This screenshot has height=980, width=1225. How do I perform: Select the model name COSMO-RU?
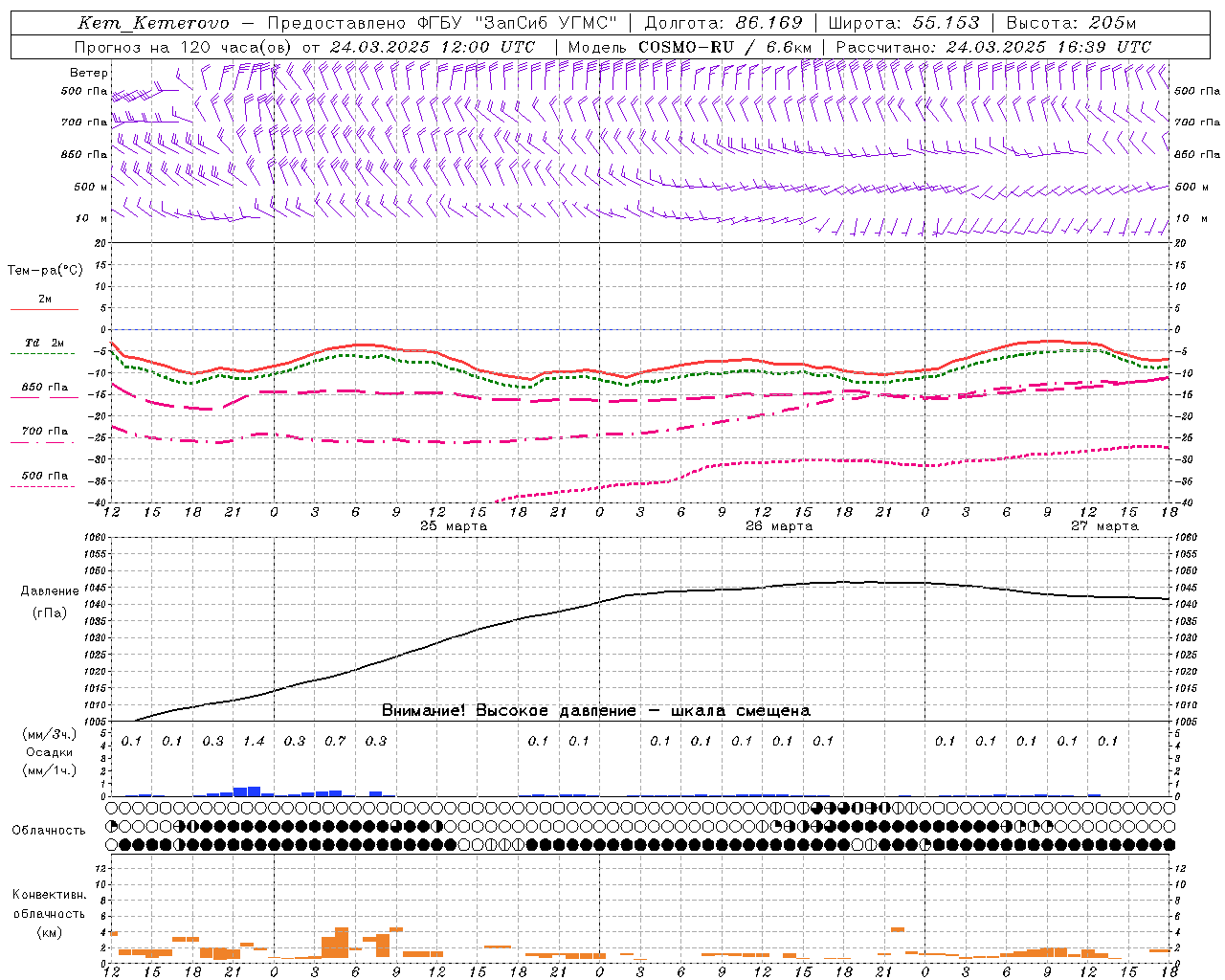(687, 47)
